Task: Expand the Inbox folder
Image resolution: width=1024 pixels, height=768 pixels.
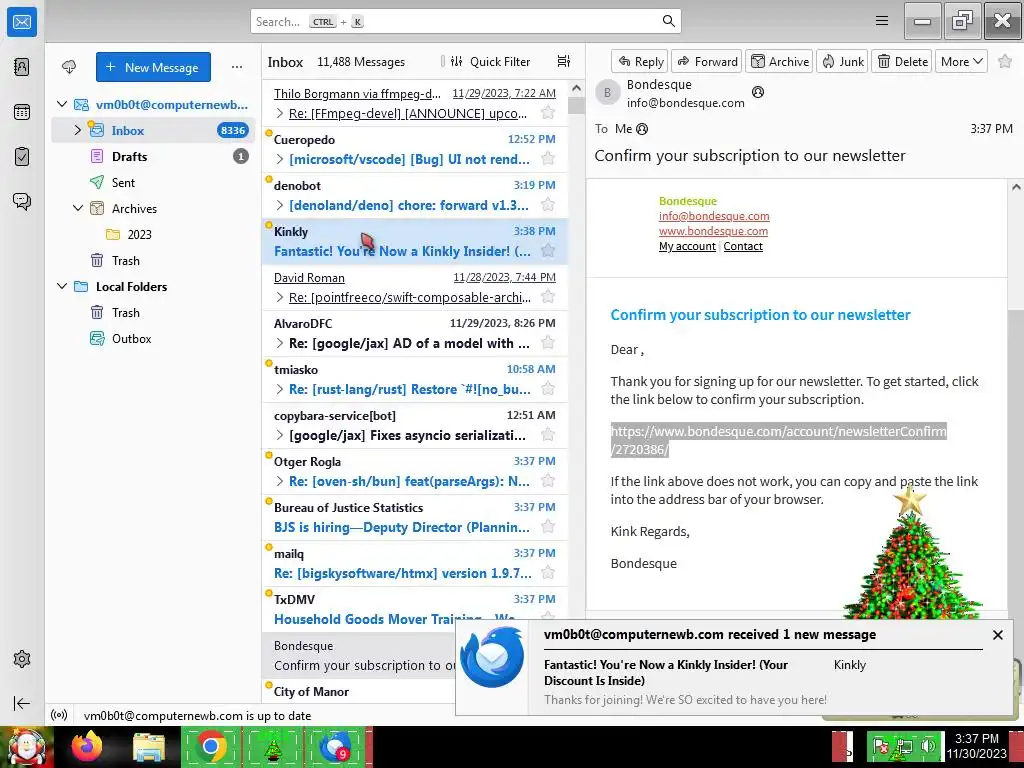Action: 78,130
